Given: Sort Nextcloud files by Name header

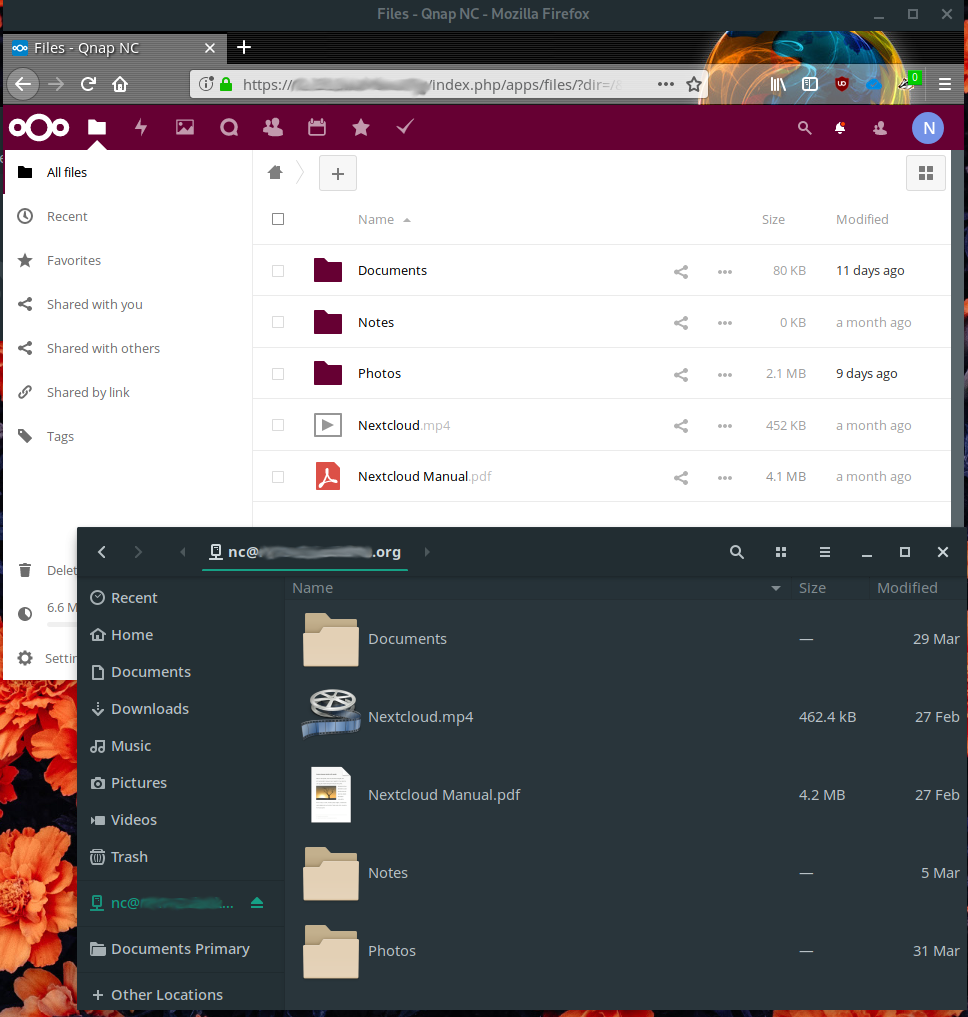Looking at the screenshot, I should (384, 220).
